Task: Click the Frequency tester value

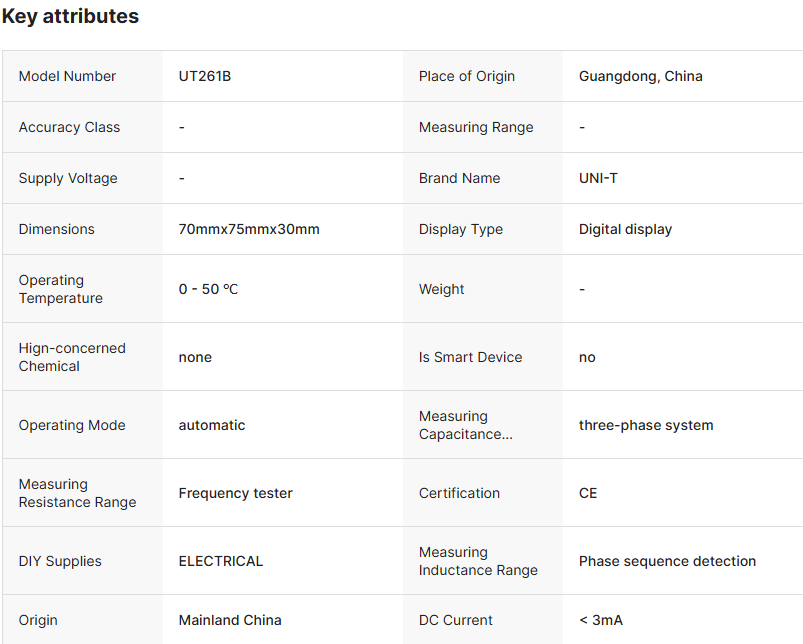Action: [x=235, y=493]
